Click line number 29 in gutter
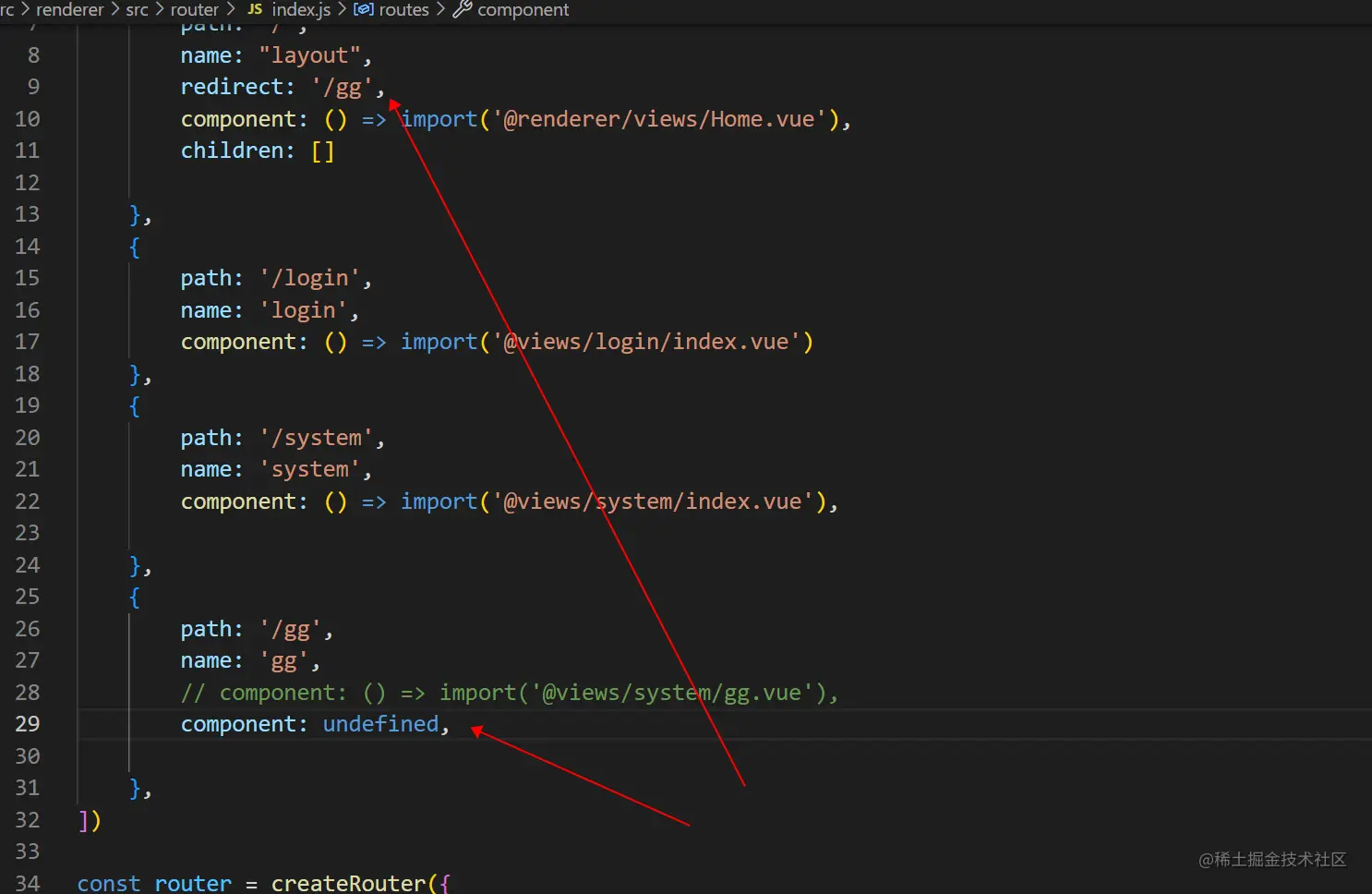Screen dimensions: 1372x894 tap(28, 724)
